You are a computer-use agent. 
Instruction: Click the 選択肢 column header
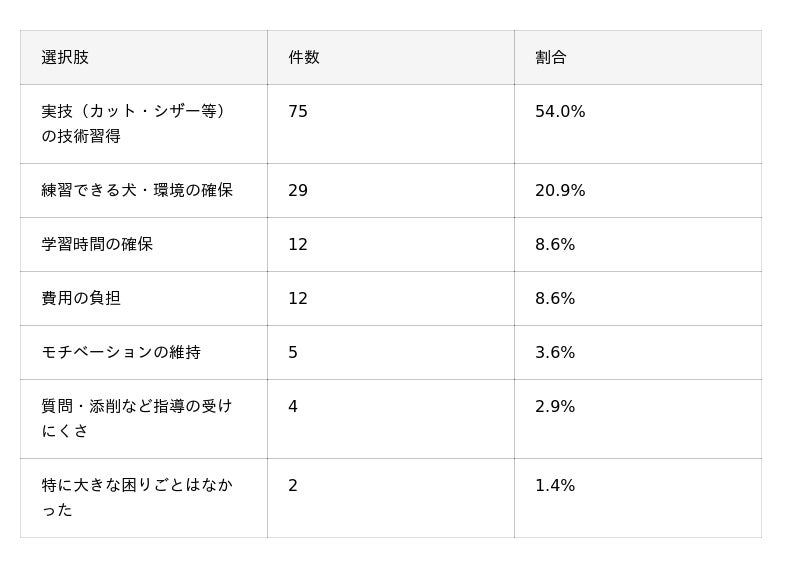point(144,57)
